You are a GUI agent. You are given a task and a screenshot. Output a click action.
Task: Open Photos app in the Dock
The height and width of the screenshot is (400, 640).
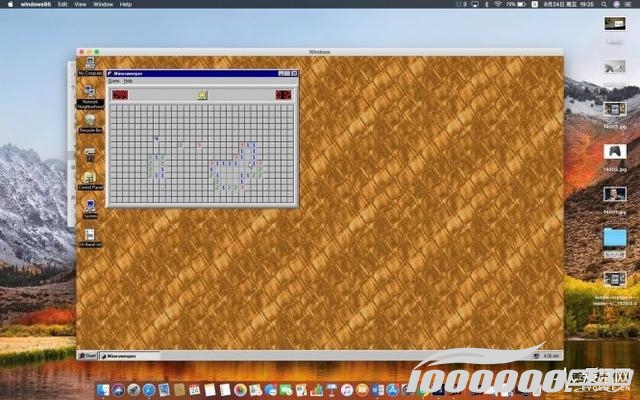(240, 390)
